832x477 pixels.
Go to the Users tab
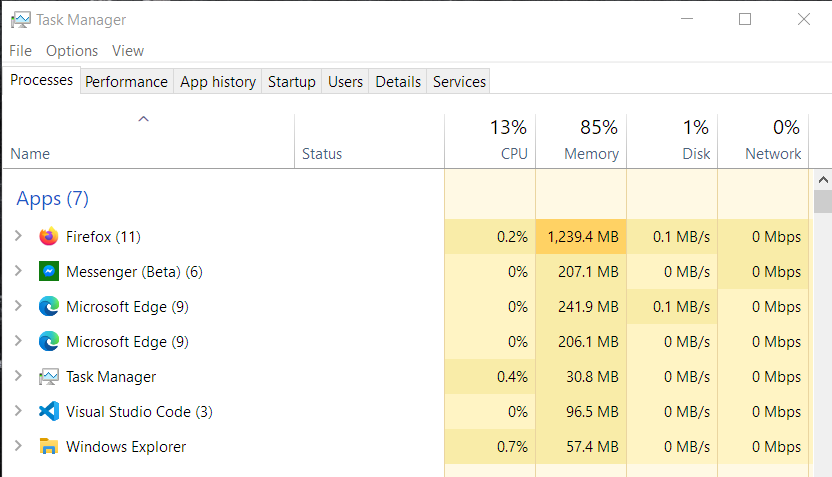345,82
